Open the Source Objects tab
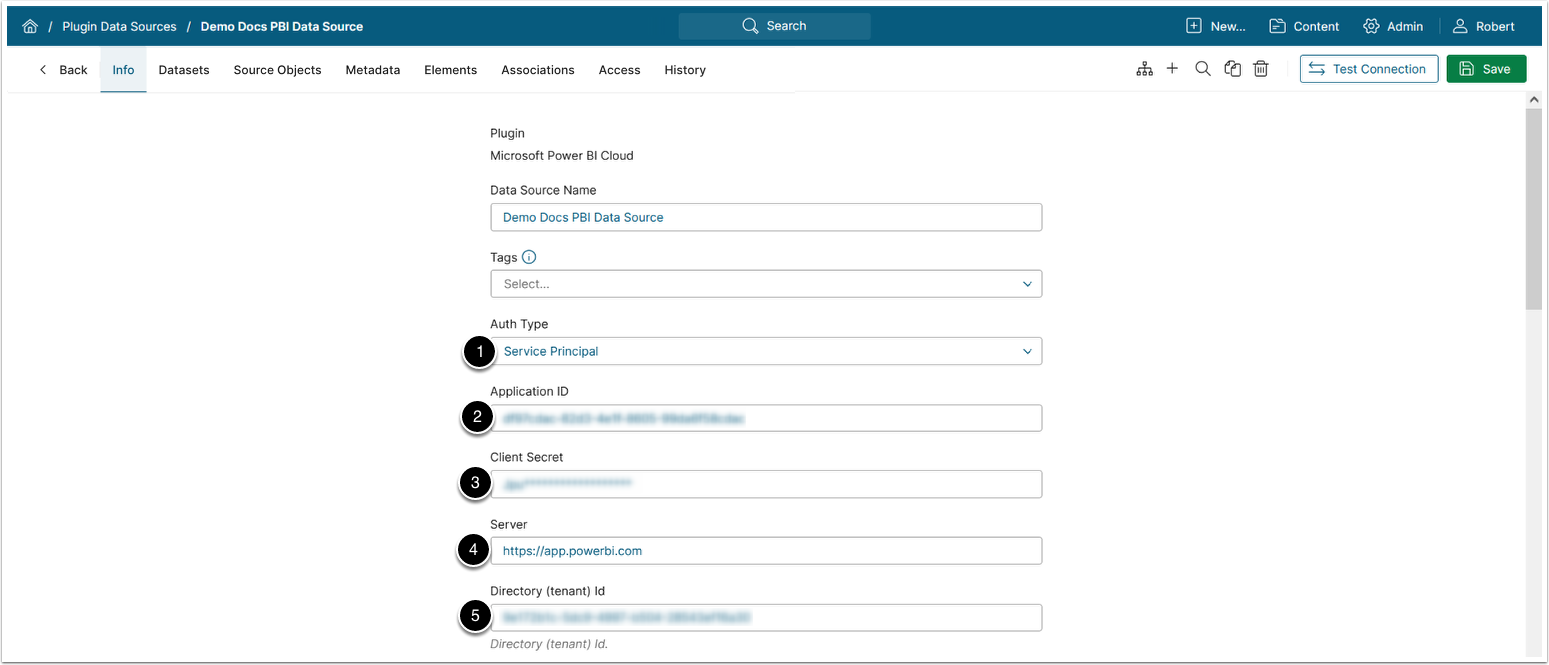The height and width of the screenshot is (665, 1549). click(x=277, y=70)
